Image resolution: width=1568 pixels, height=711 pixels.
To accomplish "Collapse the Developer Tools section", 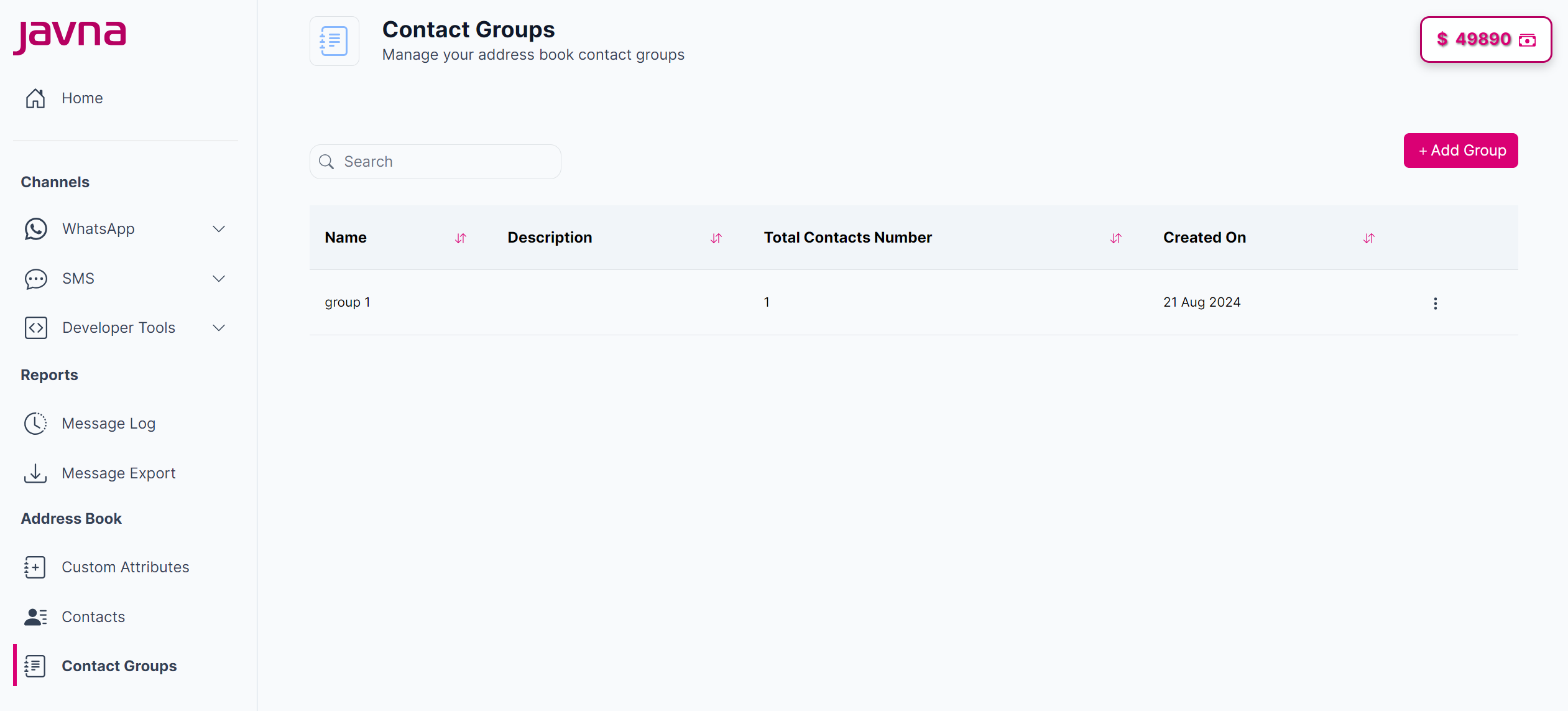I will tap(218, 328).
